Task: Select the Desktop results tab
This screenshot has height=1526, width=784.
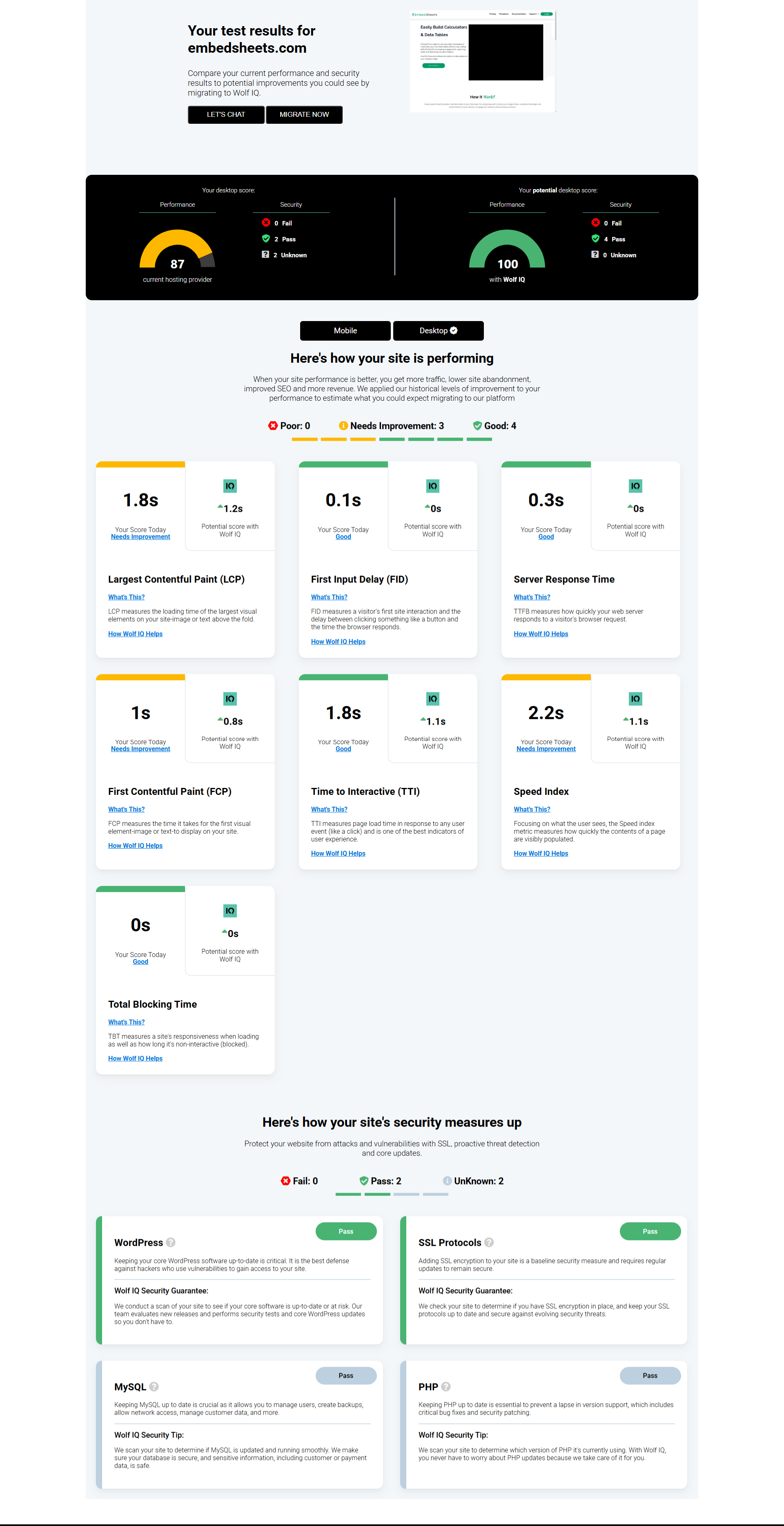Action: [438, 330]
